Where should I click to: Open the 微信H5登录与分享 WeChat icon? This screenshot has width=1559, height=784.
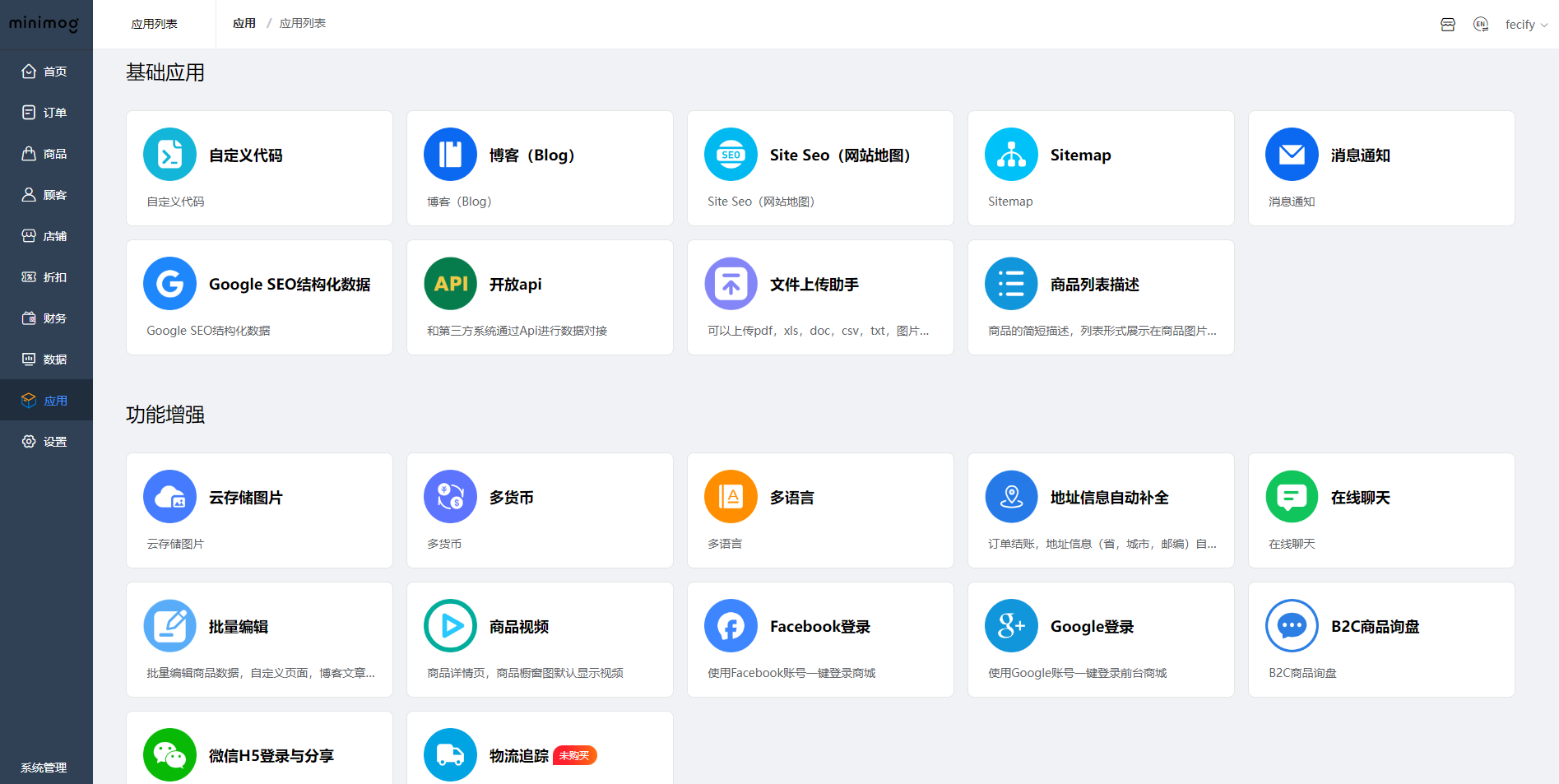click(169, 754)
